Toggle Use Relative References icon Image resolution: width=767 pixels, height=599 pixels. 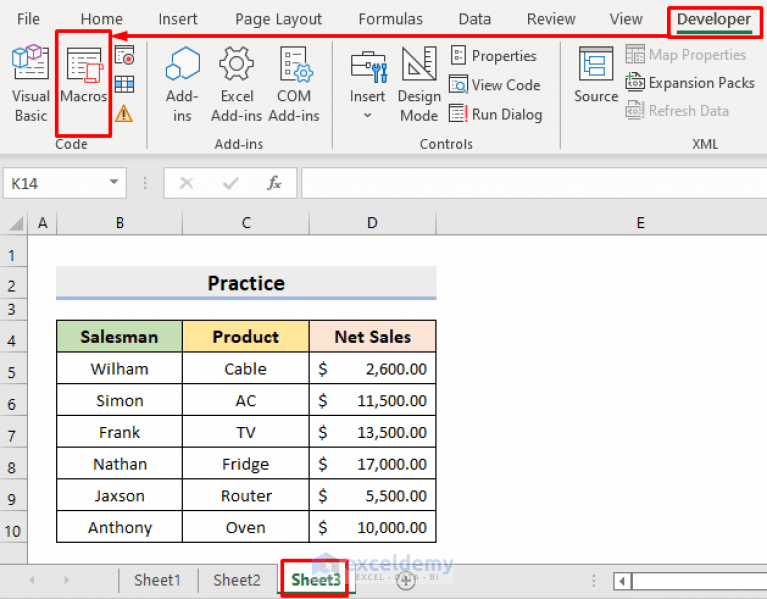coord(124,85)
